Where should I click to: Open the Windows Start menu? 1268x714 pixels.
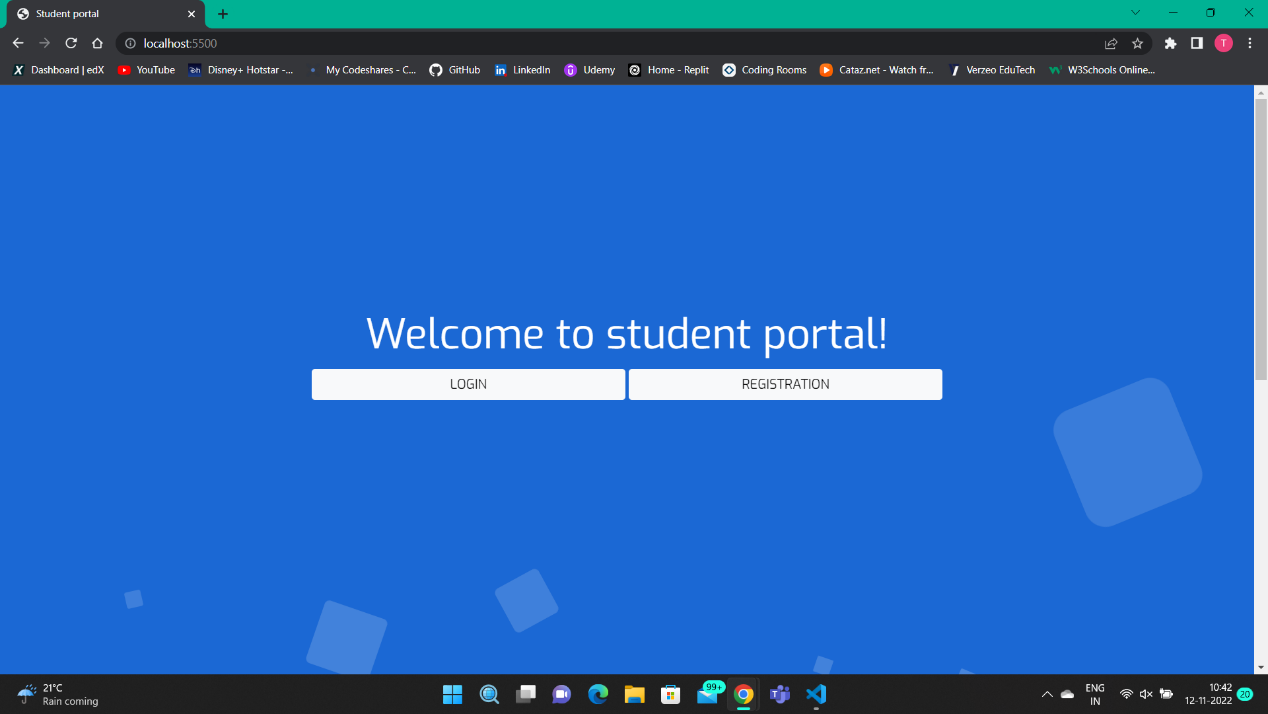(452, 694)
